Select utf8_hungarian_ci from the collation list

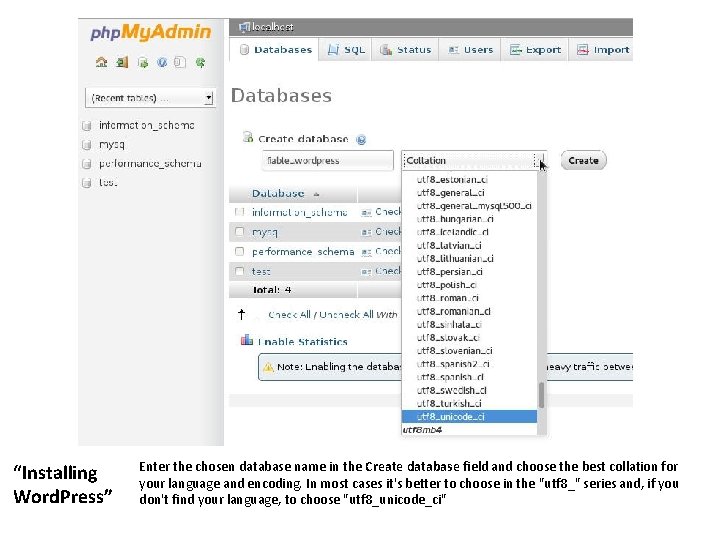455,219
